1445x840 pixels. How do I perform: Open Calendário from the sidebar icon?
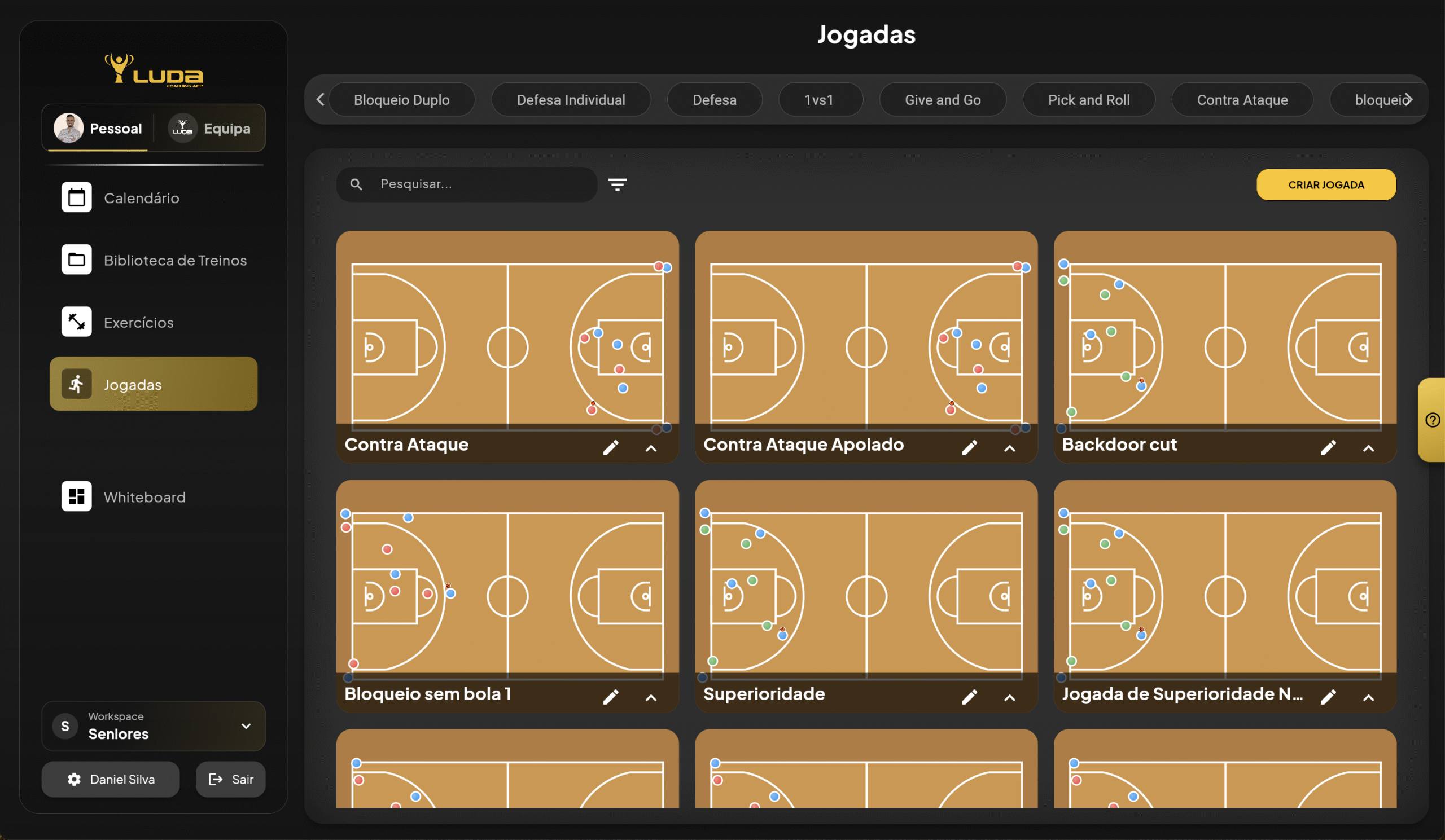tap(76, 197)
